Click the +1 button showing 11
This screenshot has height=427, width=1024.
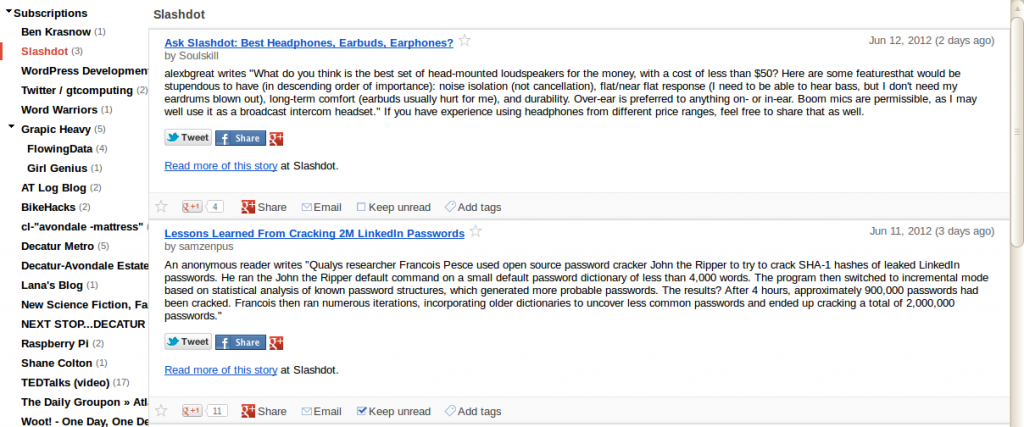204,411
